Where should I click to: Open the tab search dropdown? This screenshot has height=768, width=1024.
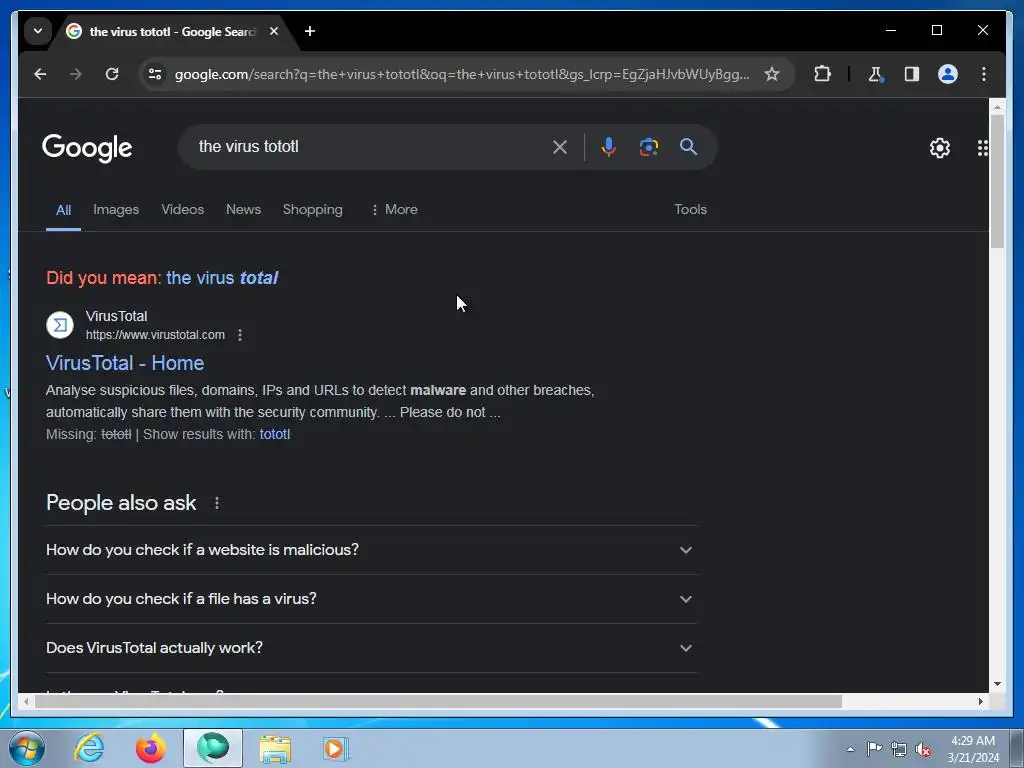coord(38,31)
